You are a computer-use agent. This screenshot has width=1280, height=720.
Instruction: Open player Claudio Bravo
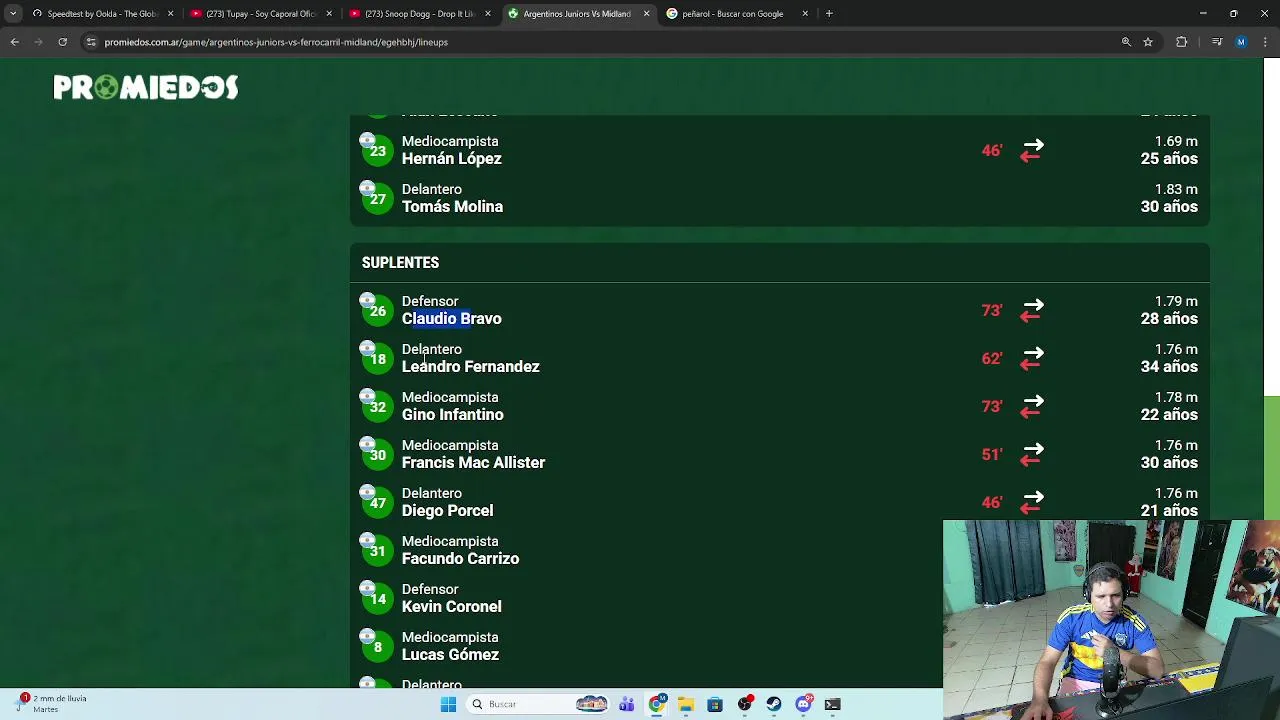tap(451, 318)
